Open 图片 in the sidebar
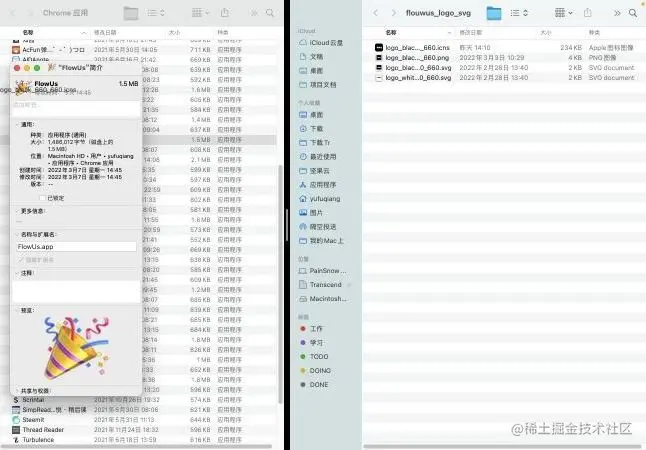This screenshot has height=450, width=646. coord(311,213)
